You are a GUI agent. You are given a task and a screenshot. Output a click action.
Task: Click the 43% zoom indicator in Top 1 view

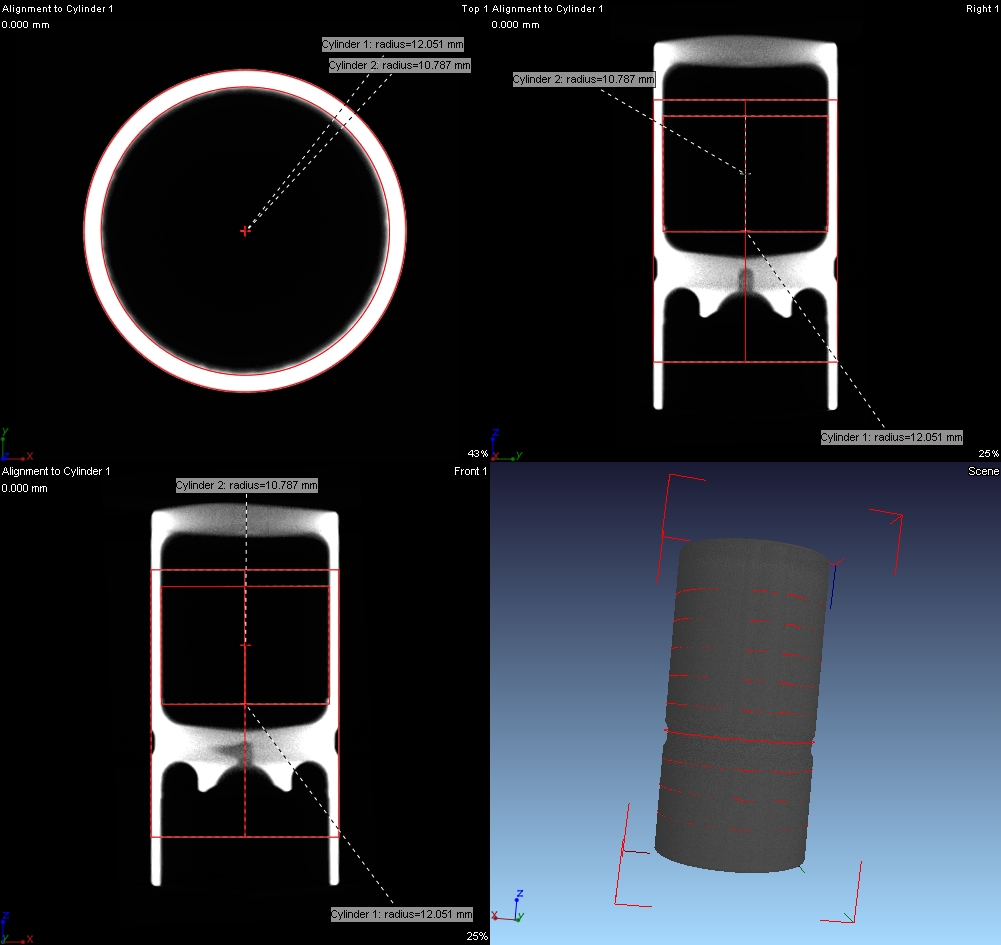tap(478, 454)
